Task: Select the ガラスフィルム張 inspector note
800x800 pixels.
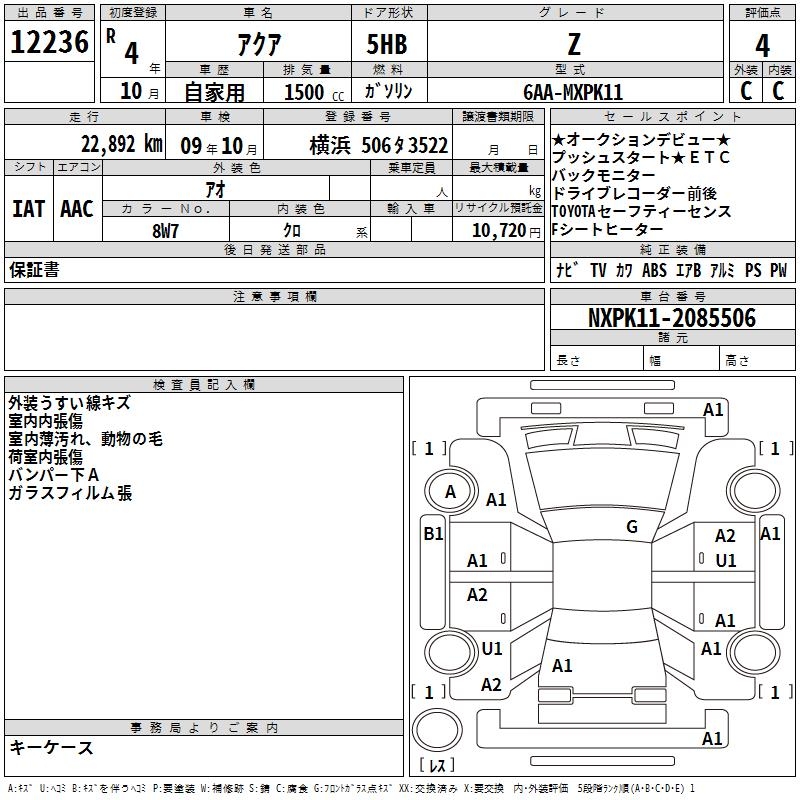Action: [70, 493]
